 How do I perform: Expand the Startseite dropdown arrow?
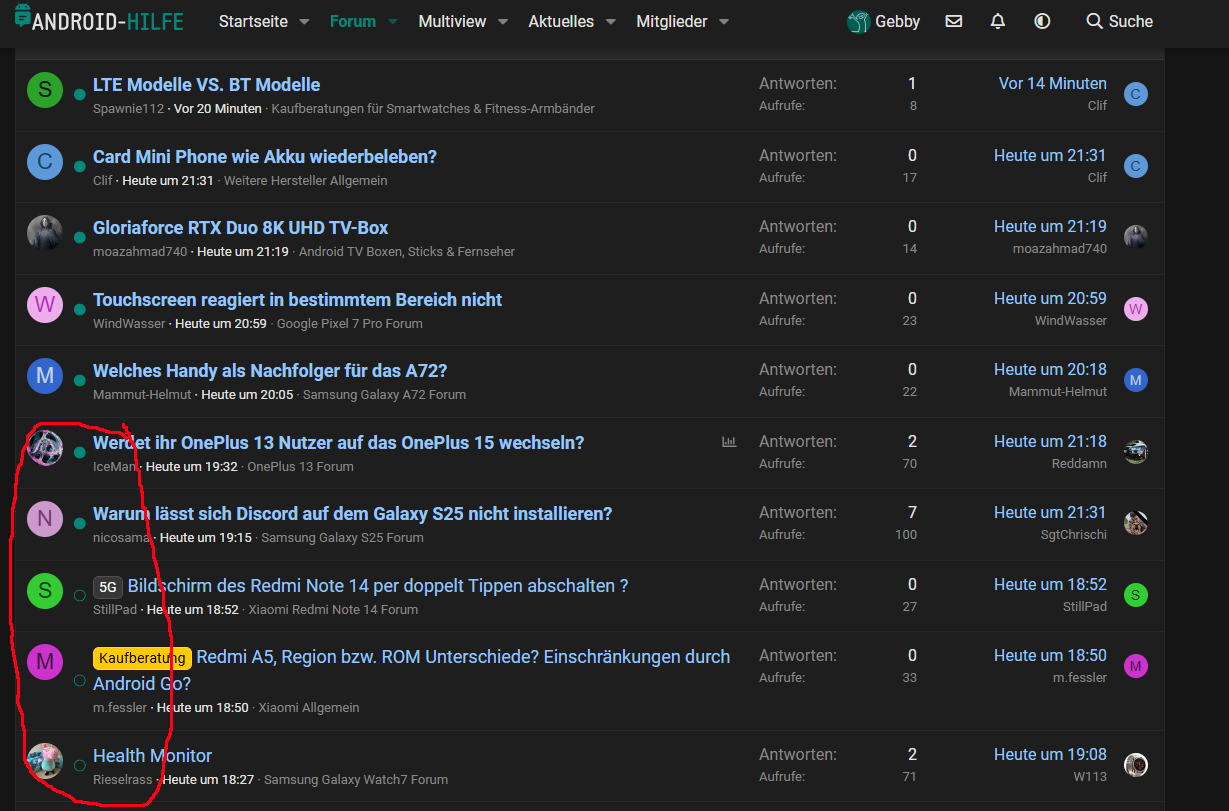[304, 22]
